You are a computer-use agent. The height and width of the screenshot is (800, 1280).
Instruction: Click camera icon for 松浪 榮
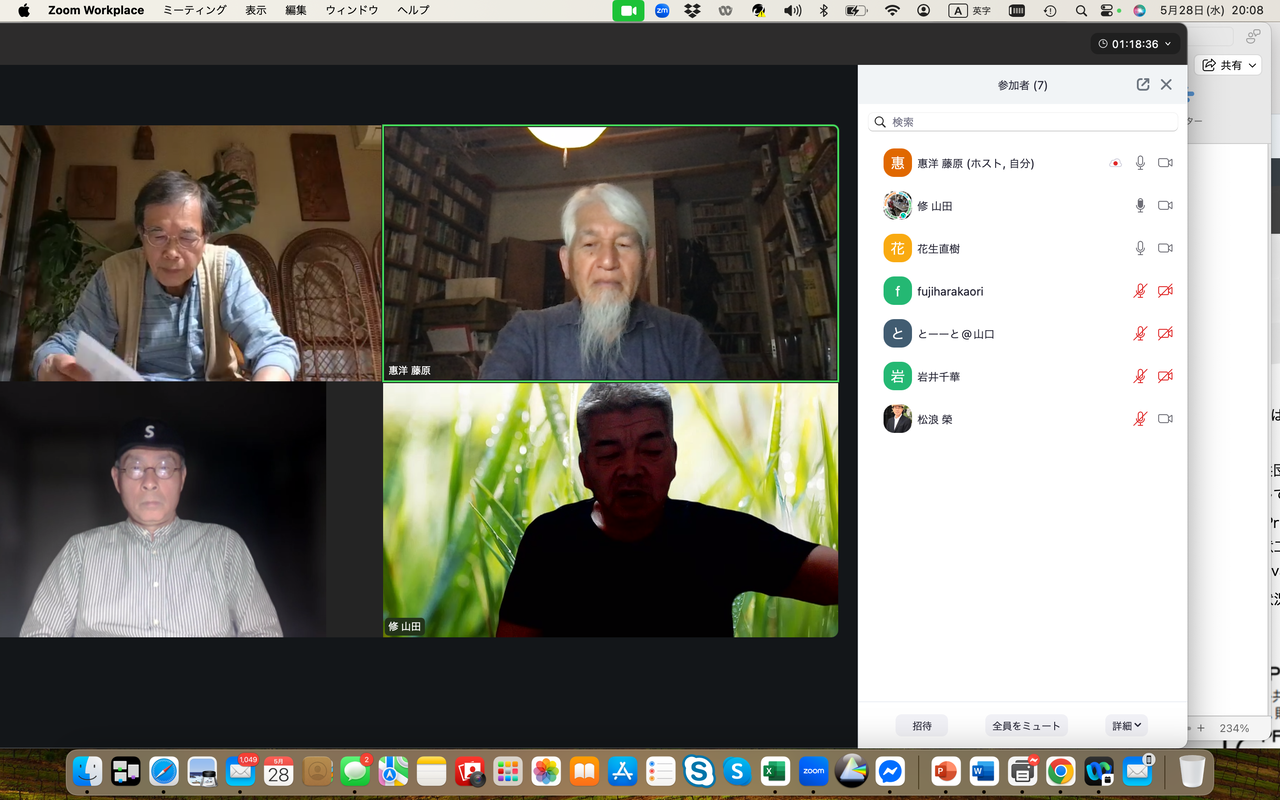click(1165, 419)
